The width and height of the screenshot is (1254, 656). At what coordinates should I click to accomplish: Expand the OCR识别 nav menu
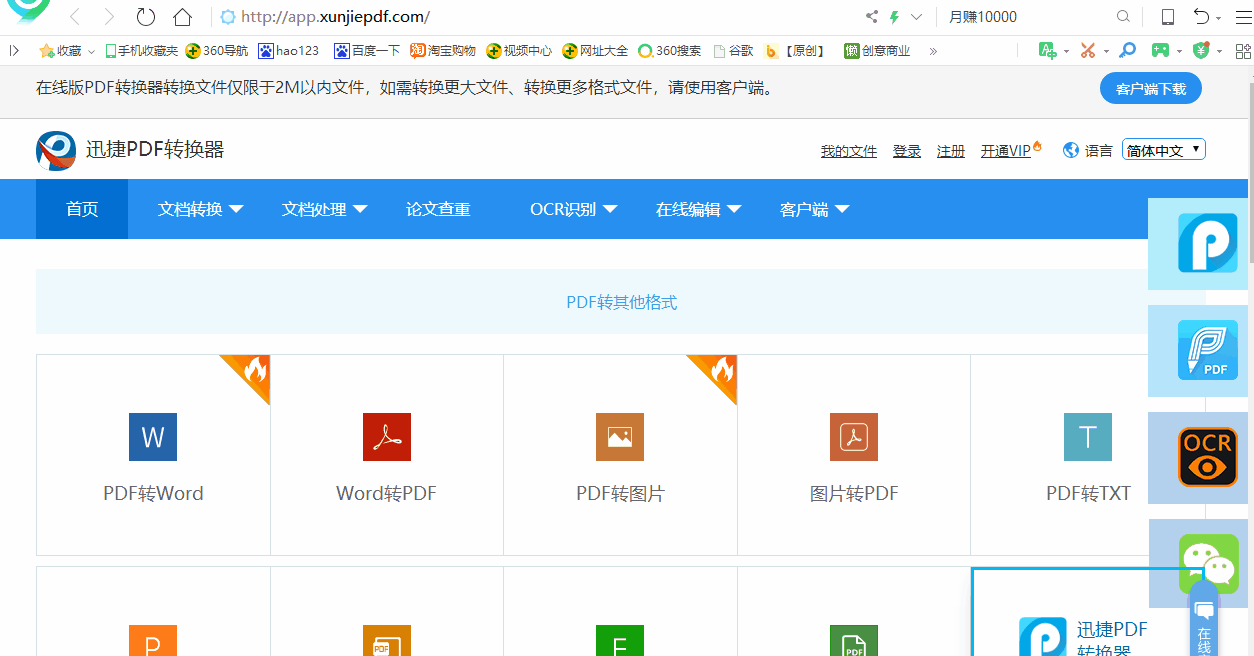pyautogui.click(x=573, y=209)
